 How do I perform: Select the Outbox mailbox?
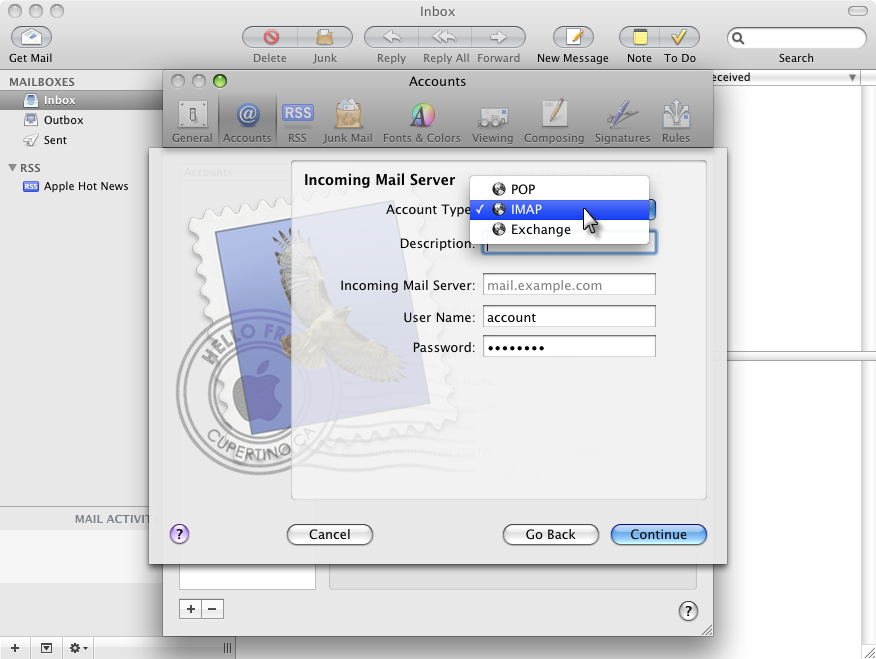click(x=81, y=120)
